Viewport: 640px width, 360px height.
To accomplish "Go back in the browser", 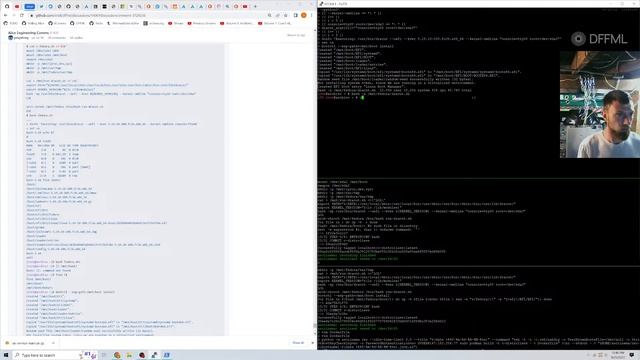I will 5,16.
